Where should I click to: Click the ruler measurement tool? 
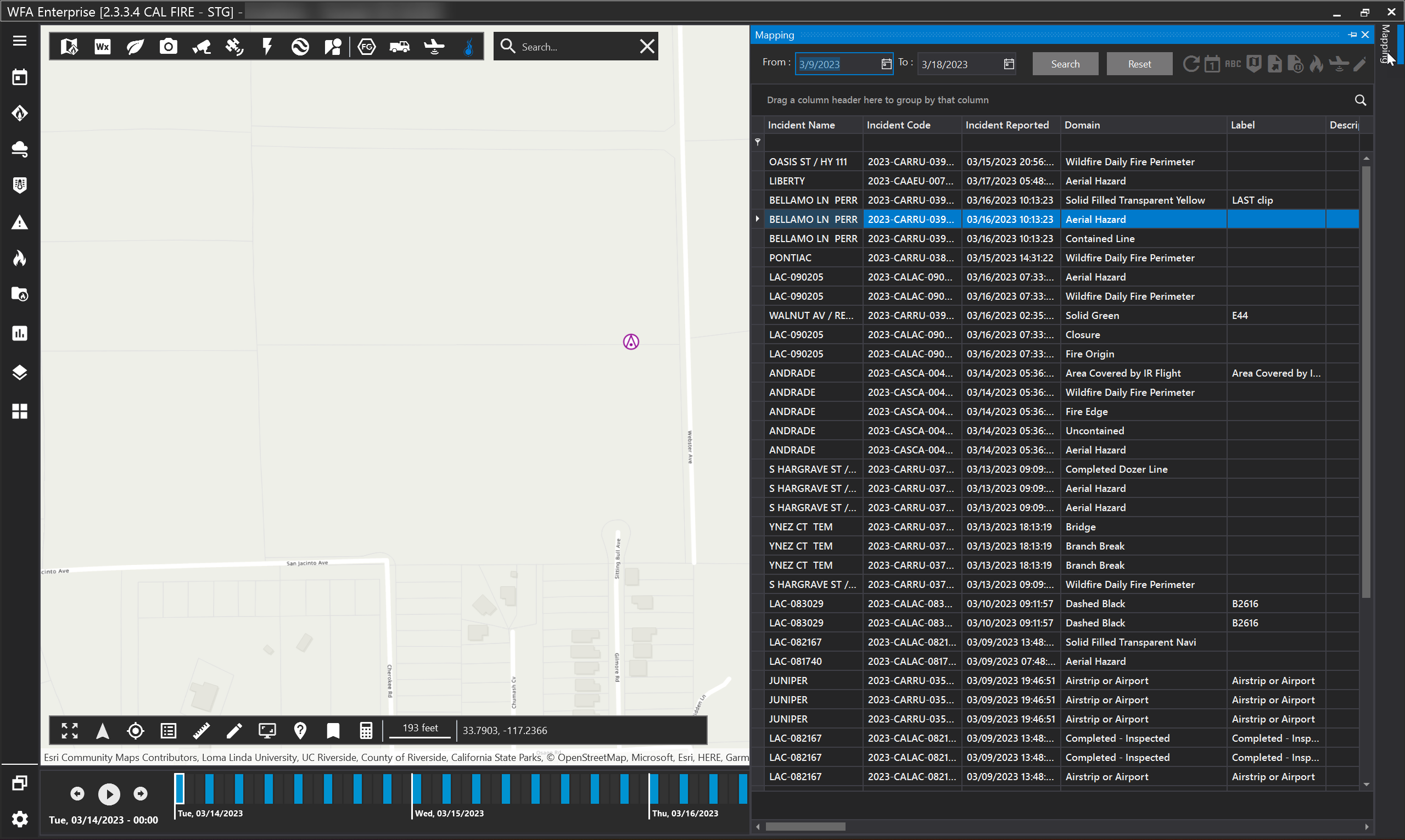[x=201, y=731]
